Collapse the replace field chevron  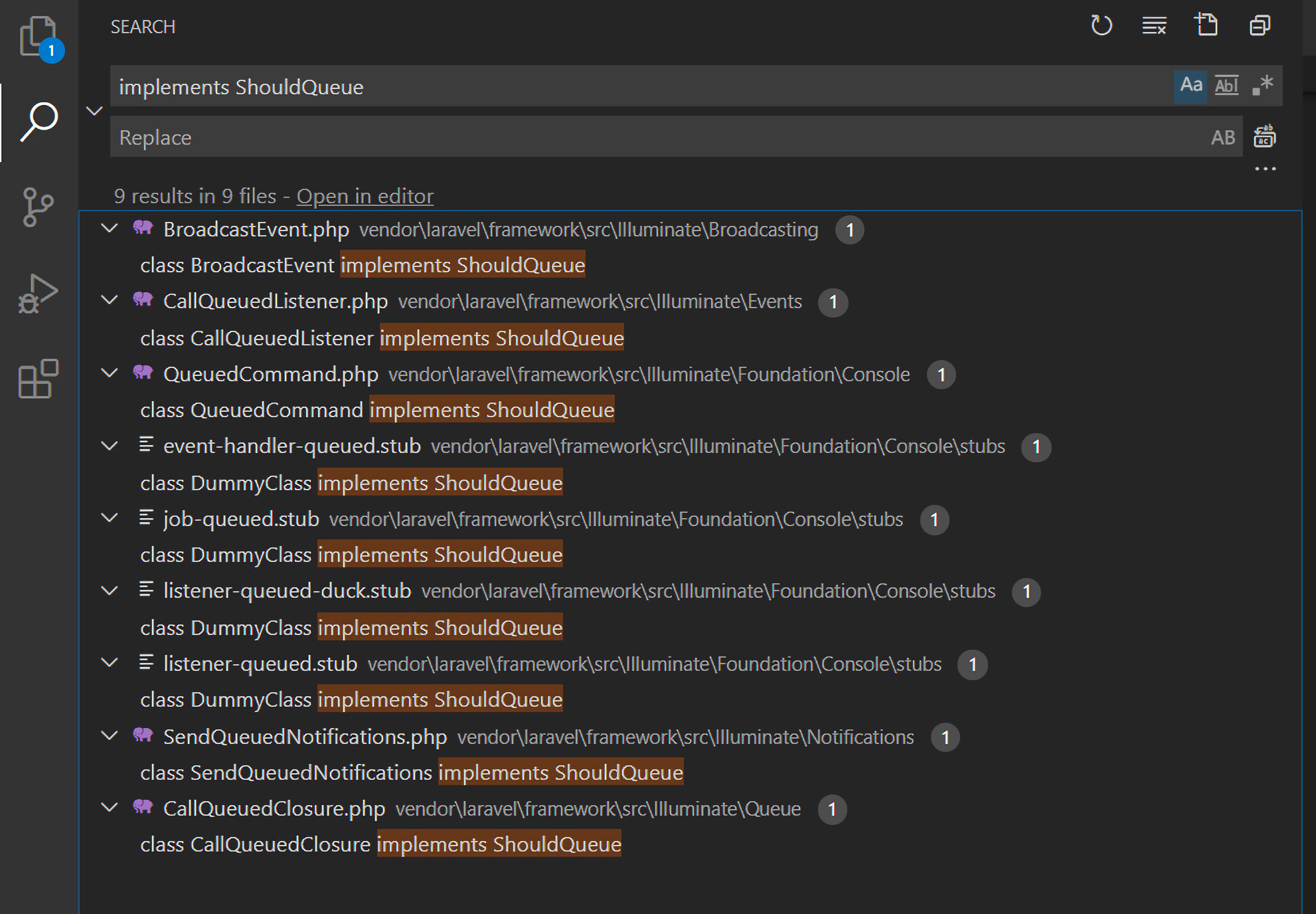click(x=94, y=111)
